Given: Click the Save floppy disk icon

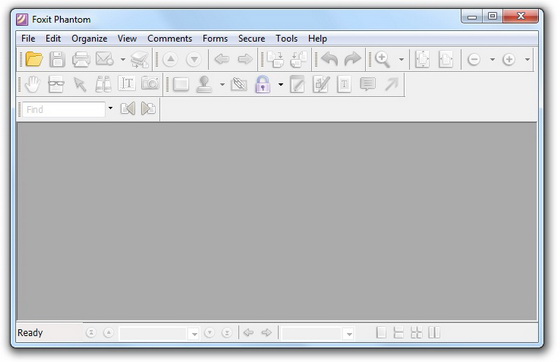Looking at the screenshot, I should 57,59.
